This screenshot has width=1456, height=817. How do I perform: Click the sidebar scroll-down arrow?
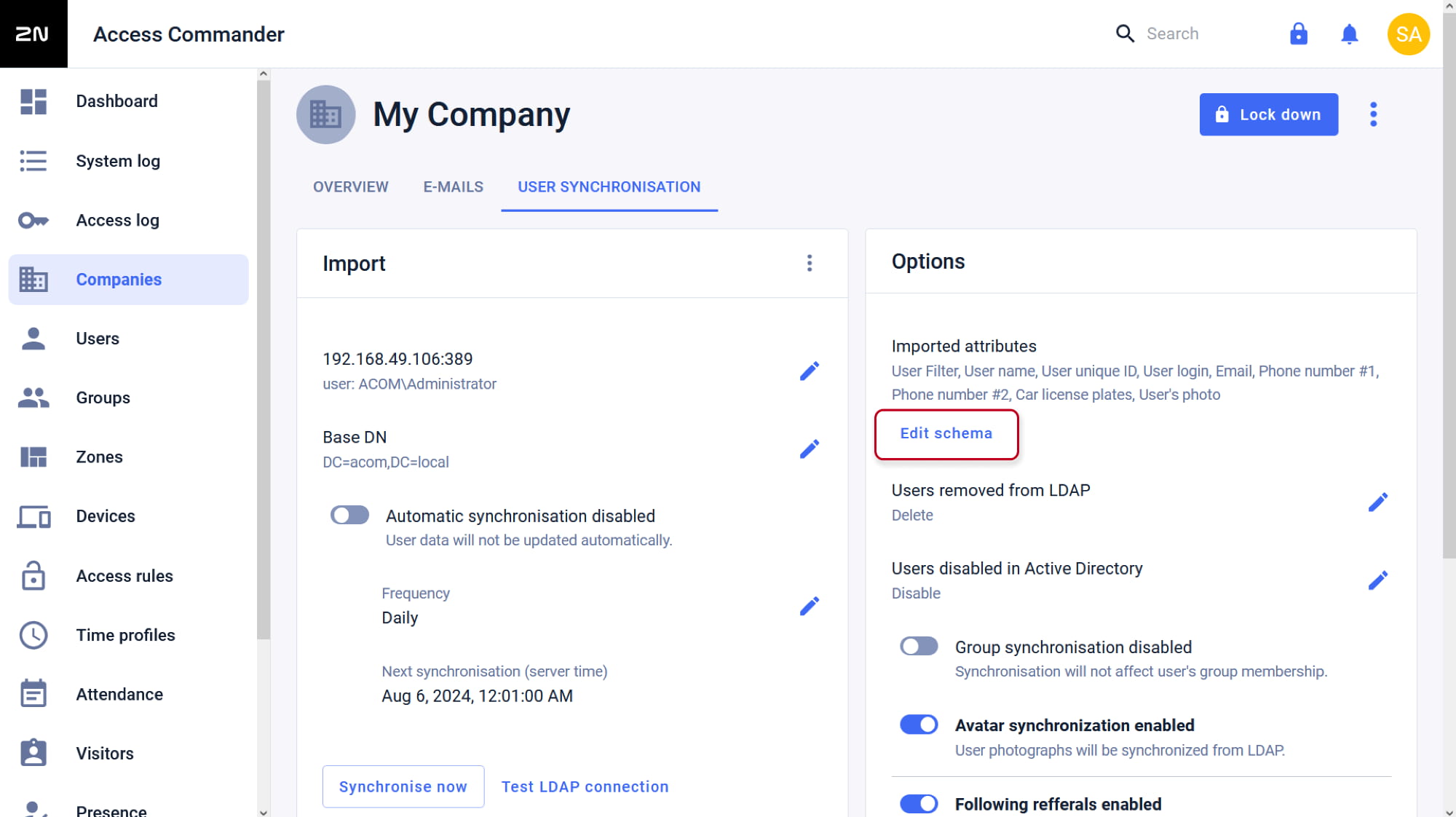point(264,812)
